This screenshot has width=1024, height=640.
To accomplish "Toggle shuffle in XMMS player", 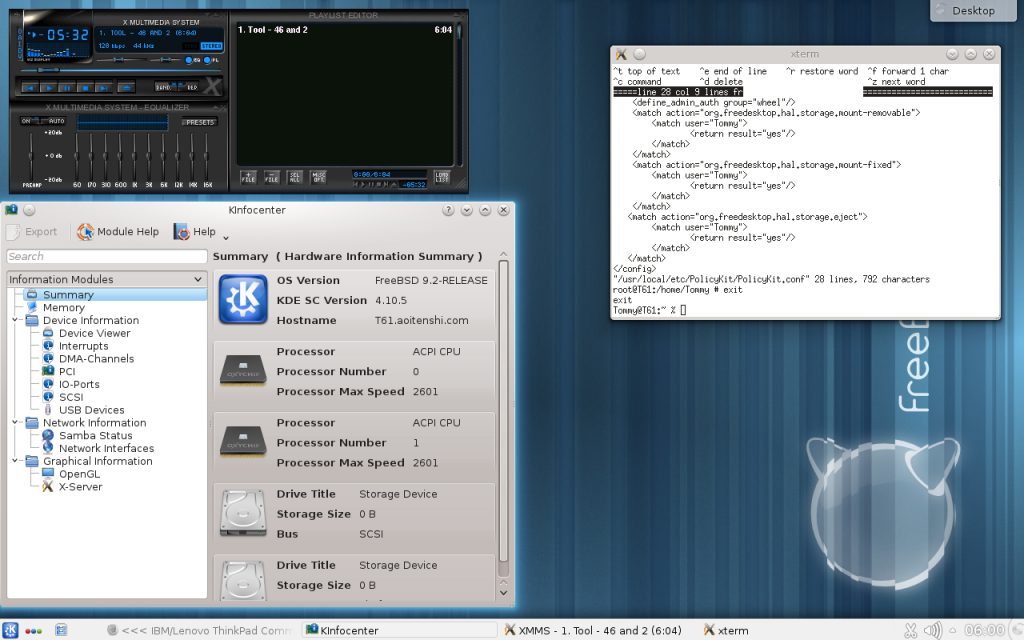I will [x=165, y=87].
